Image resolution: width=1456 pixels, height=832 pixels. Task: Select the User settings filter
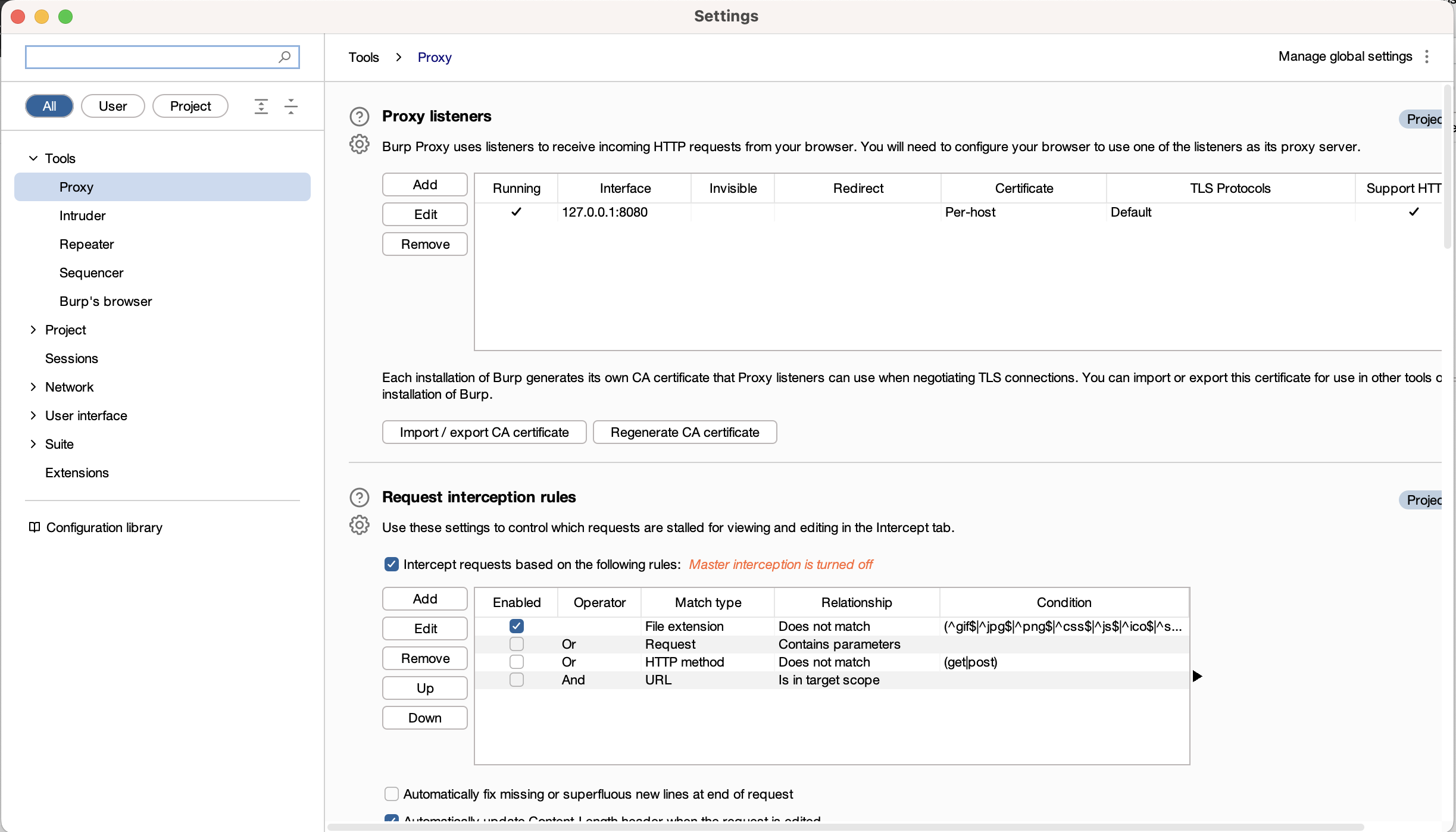point(113,106)
